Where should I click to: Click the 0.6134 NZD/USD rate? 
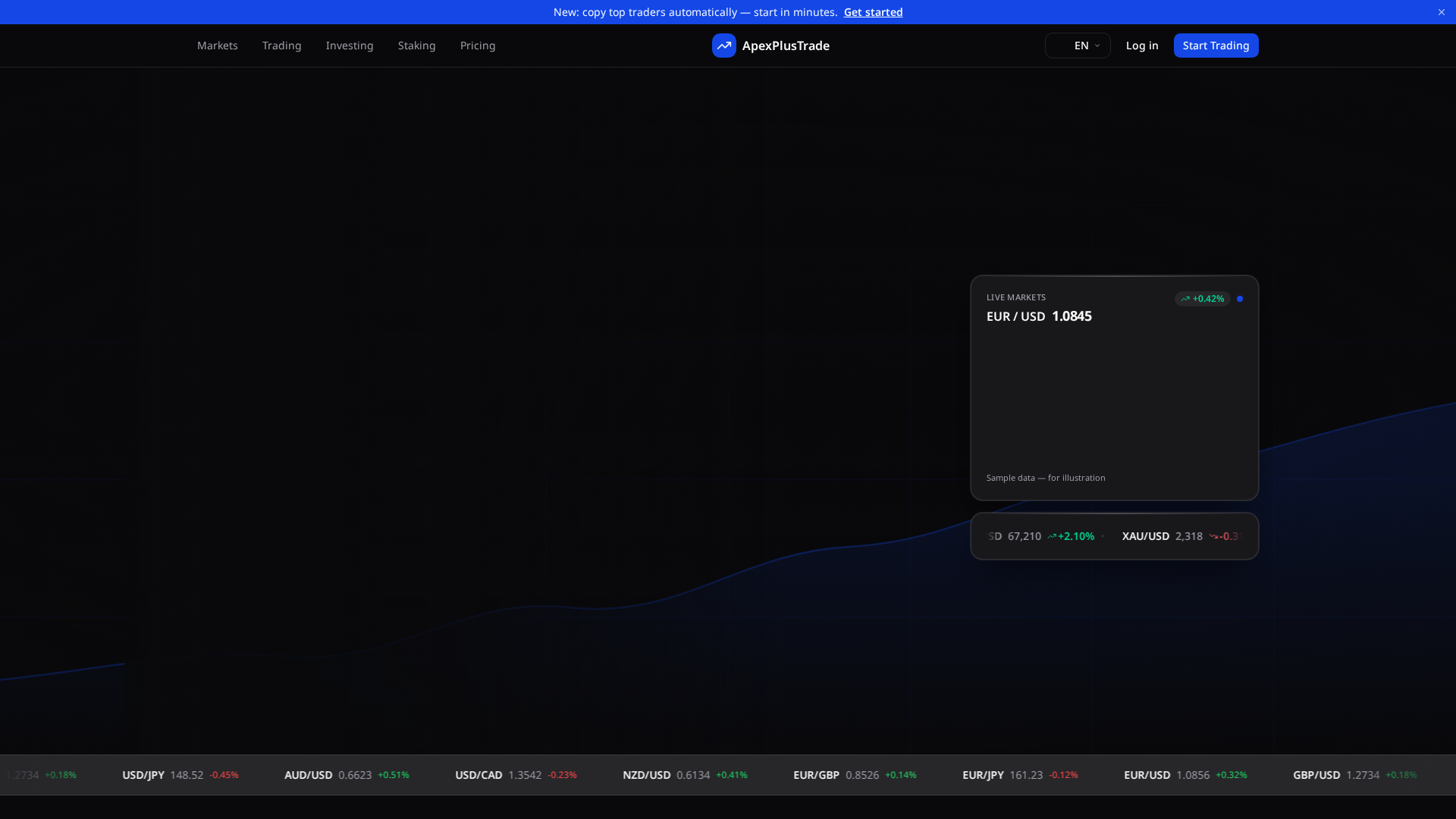[x=693, y=775]
